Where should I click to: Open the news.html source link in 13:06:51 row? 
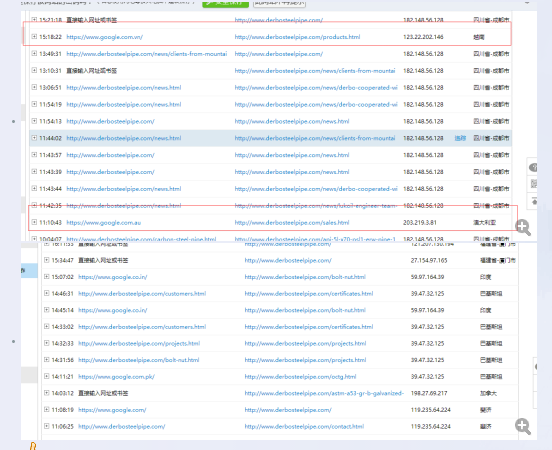(x=124, y=88)
